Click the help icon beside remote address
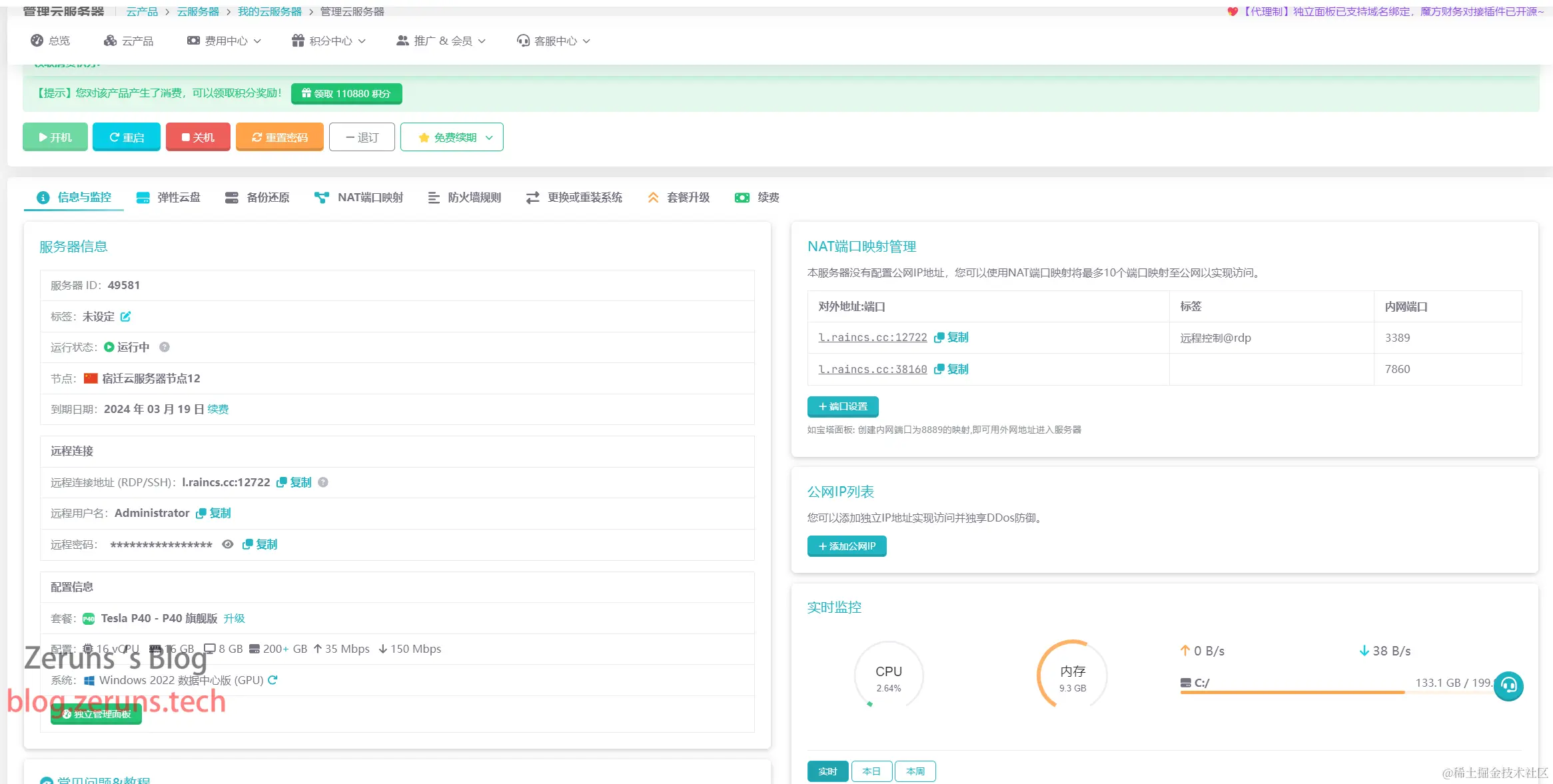Viewport: 1553px width, 784px height. [323, 482]
